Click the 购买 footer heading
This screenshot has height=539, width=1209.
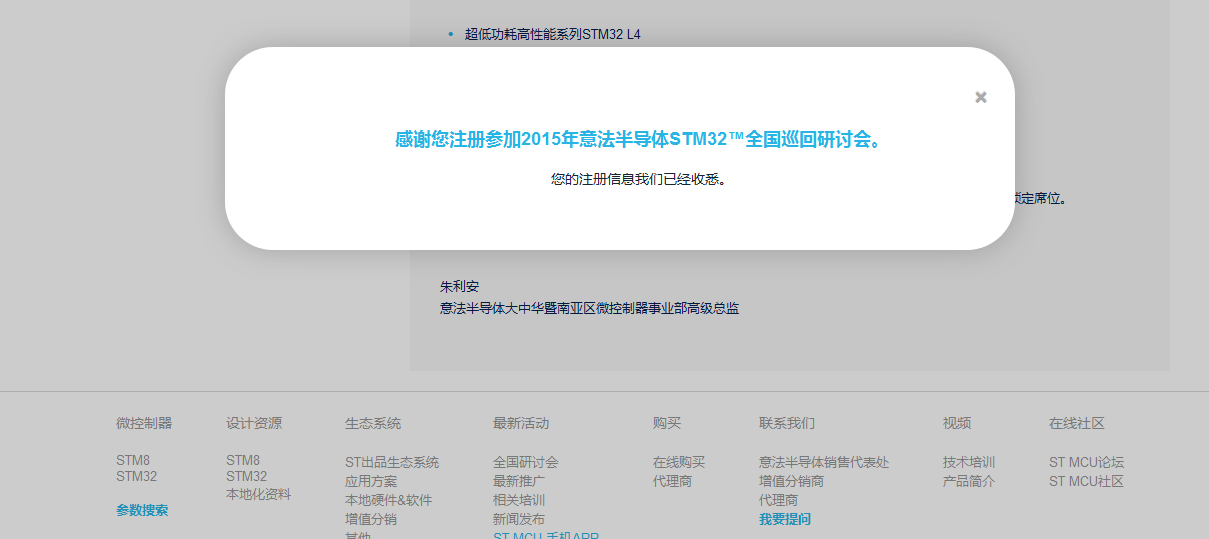[667, 424]
